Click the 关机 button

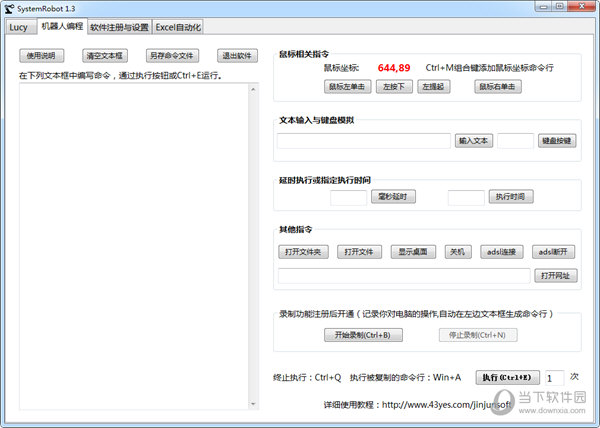(x=458, y=252)
